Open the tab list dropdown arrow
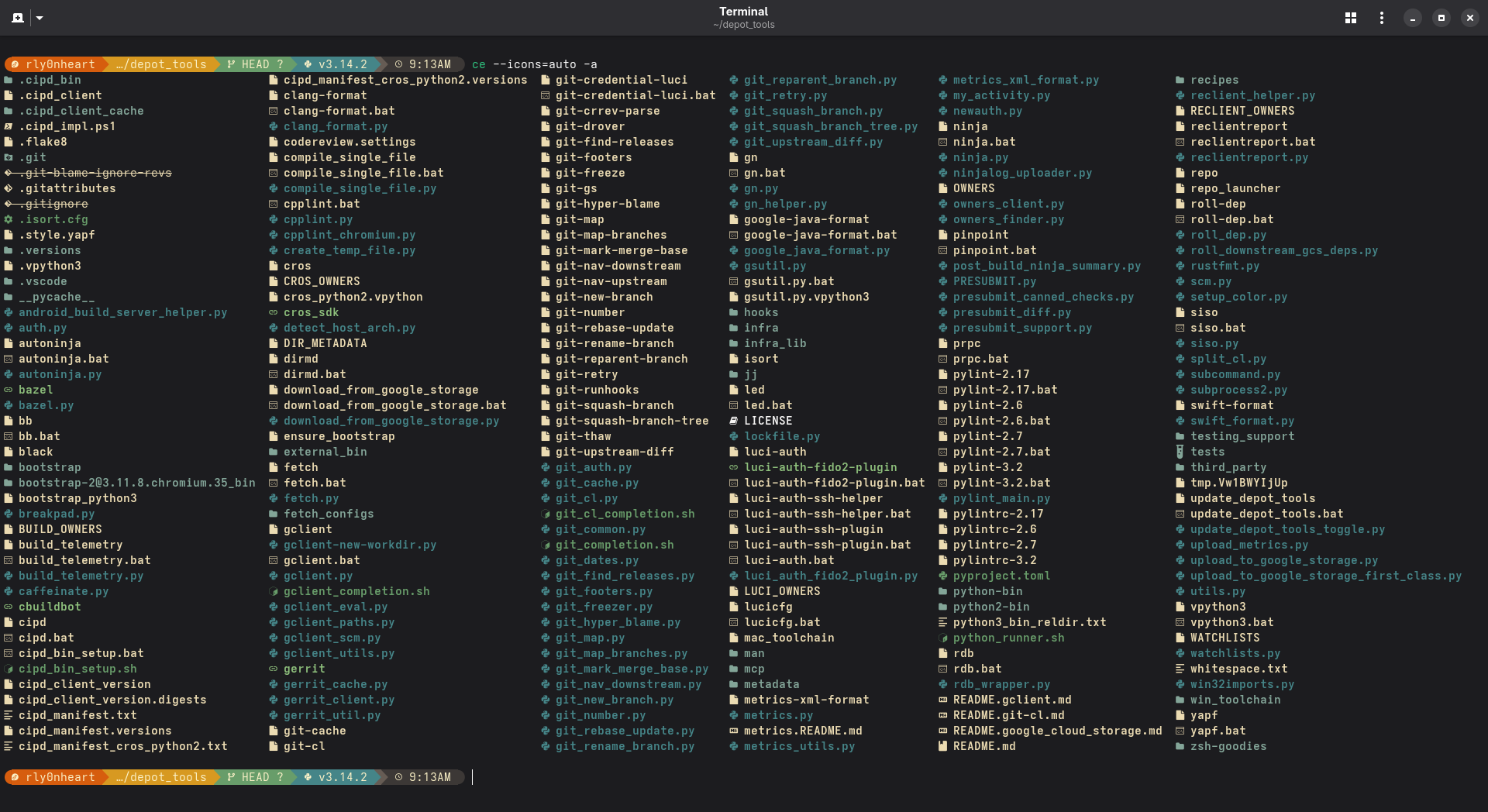This screenshot has width=1488, height=812. click(40, 17)
